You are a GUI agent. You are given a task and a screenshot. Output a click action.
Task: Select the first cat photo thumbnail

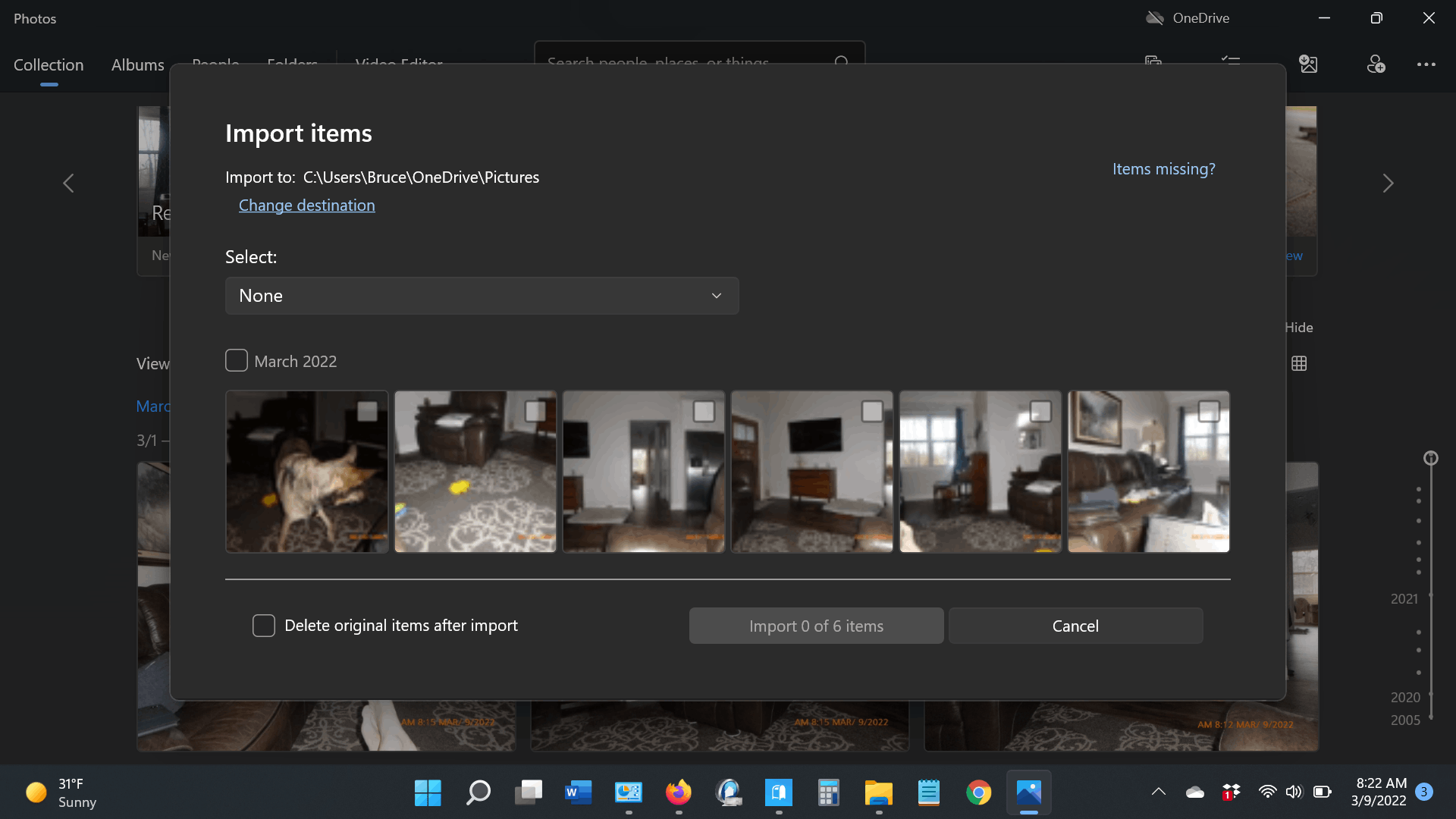click(306, 471)
